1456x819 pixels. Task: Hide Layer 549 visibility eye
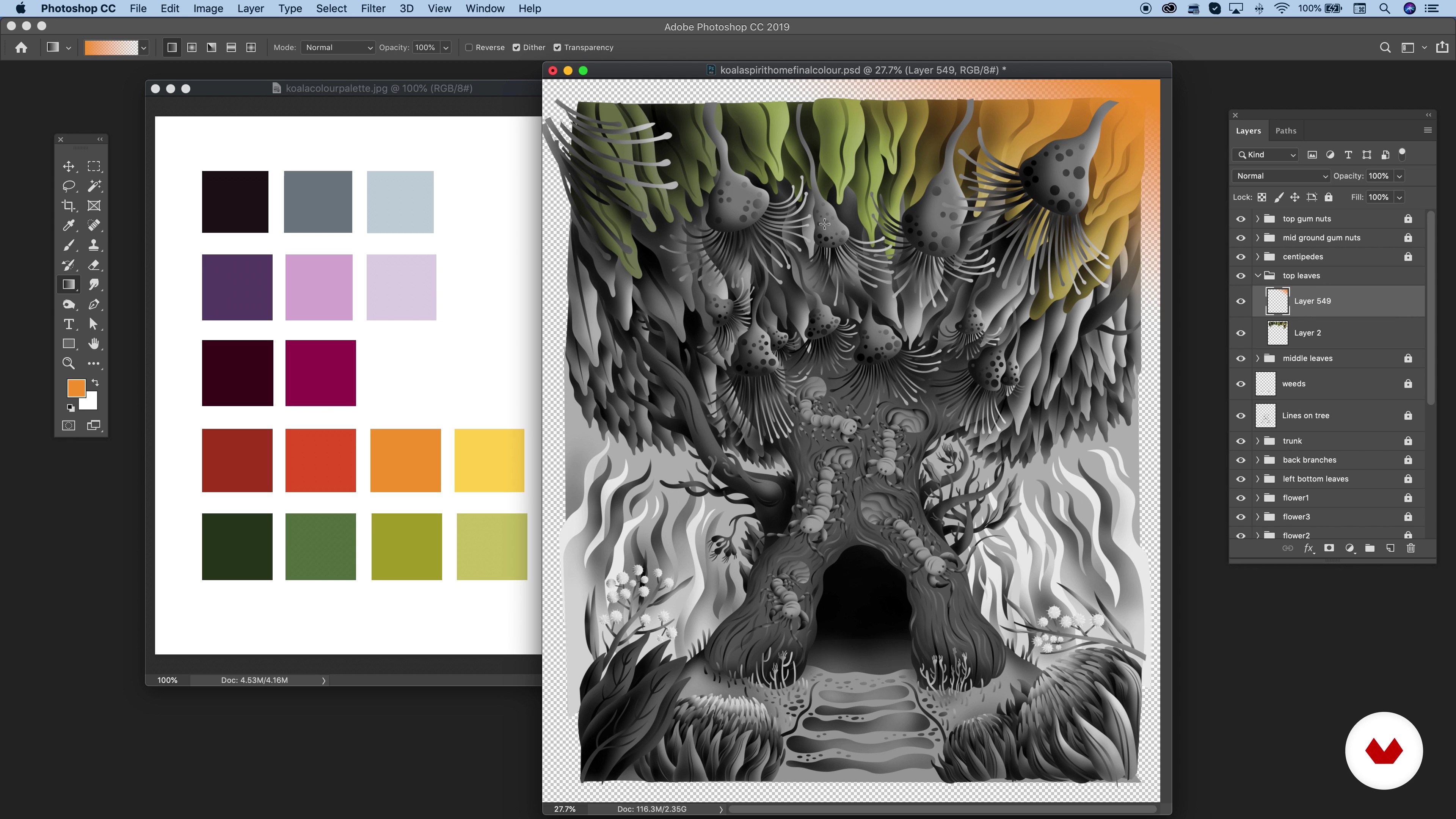pyautogui.click(x=1241, y=301)
